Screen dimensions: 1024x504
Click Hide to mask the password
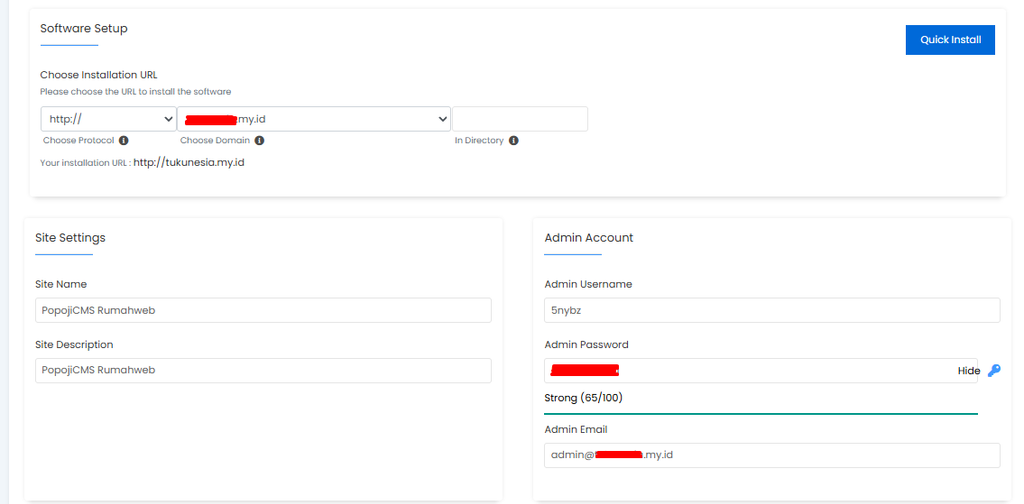(968, 371)
